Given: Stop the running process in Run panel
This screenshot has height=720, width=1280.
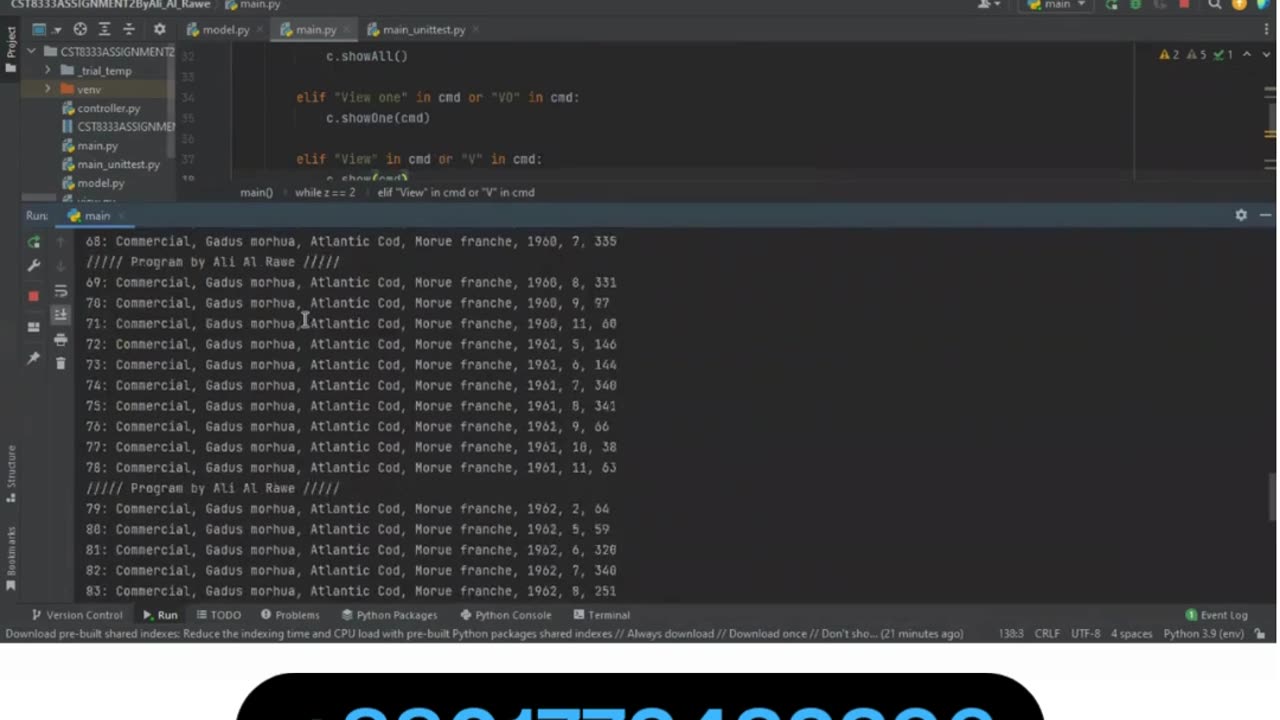Looking at the screenshot, I should (34, 296).
